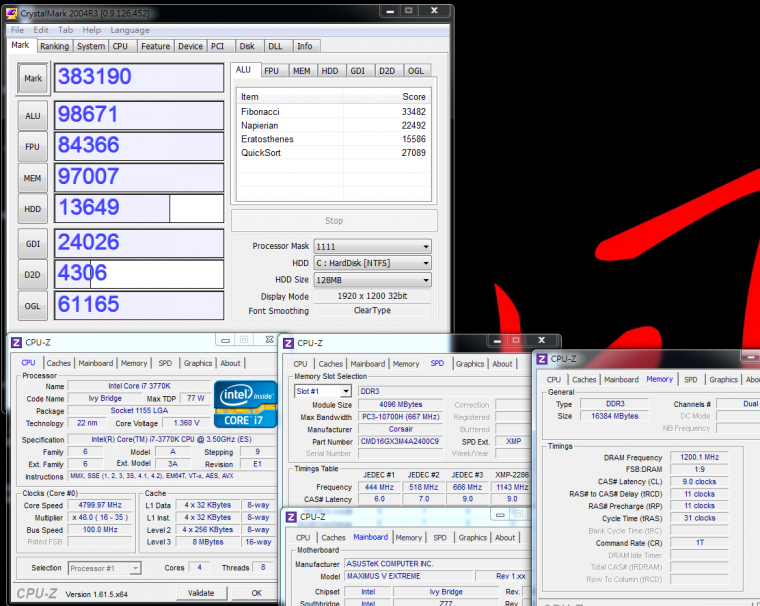Click the Validate button in CPU-Z
The image size is (760, 606).
201,593
